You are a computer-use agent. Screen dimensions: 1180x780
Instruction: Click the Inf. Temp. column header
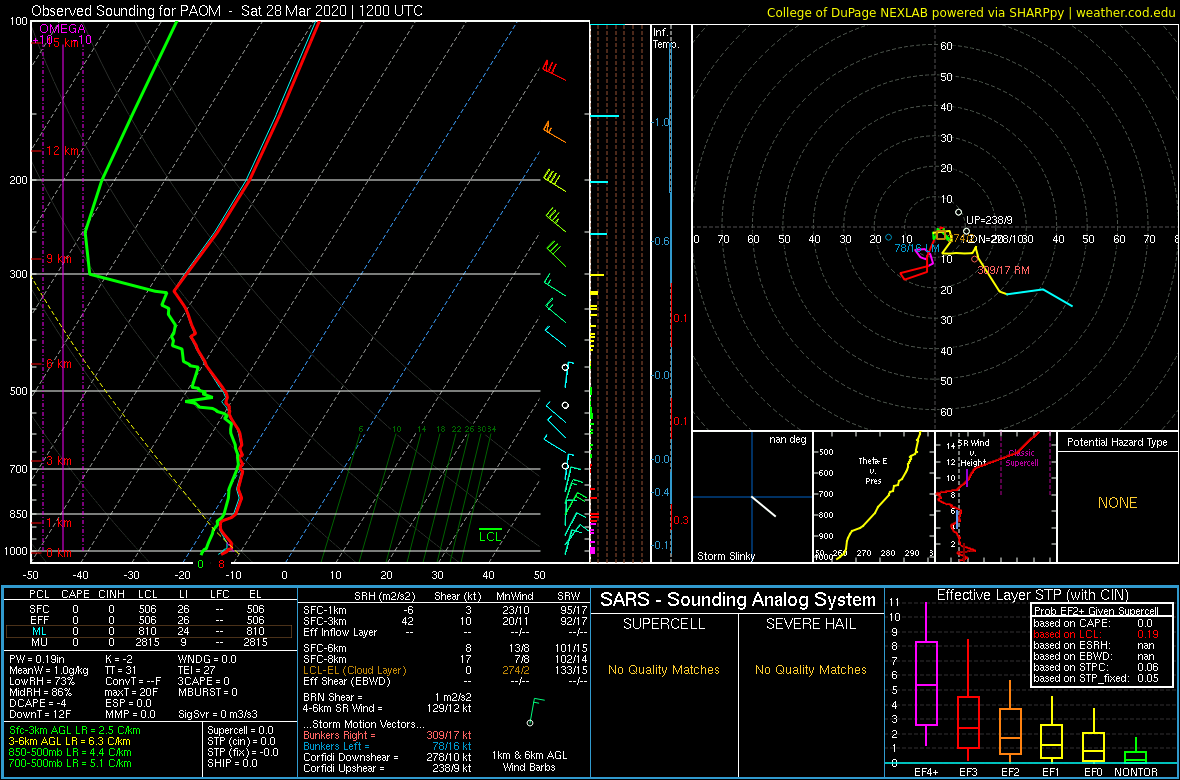click(666, 38)
